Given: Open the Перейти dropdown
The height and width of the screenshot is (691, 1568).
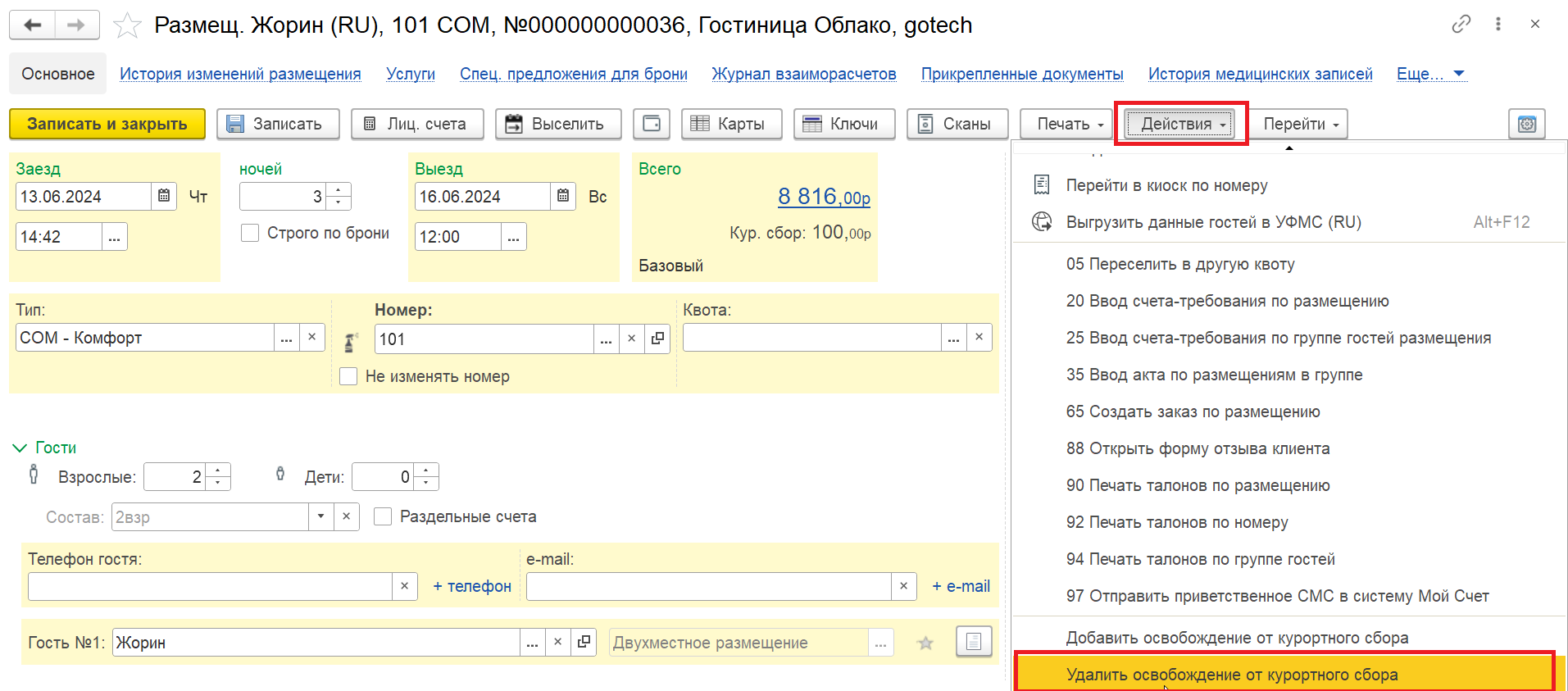Looking at the screenshot, I should (x=1300, y=124).
